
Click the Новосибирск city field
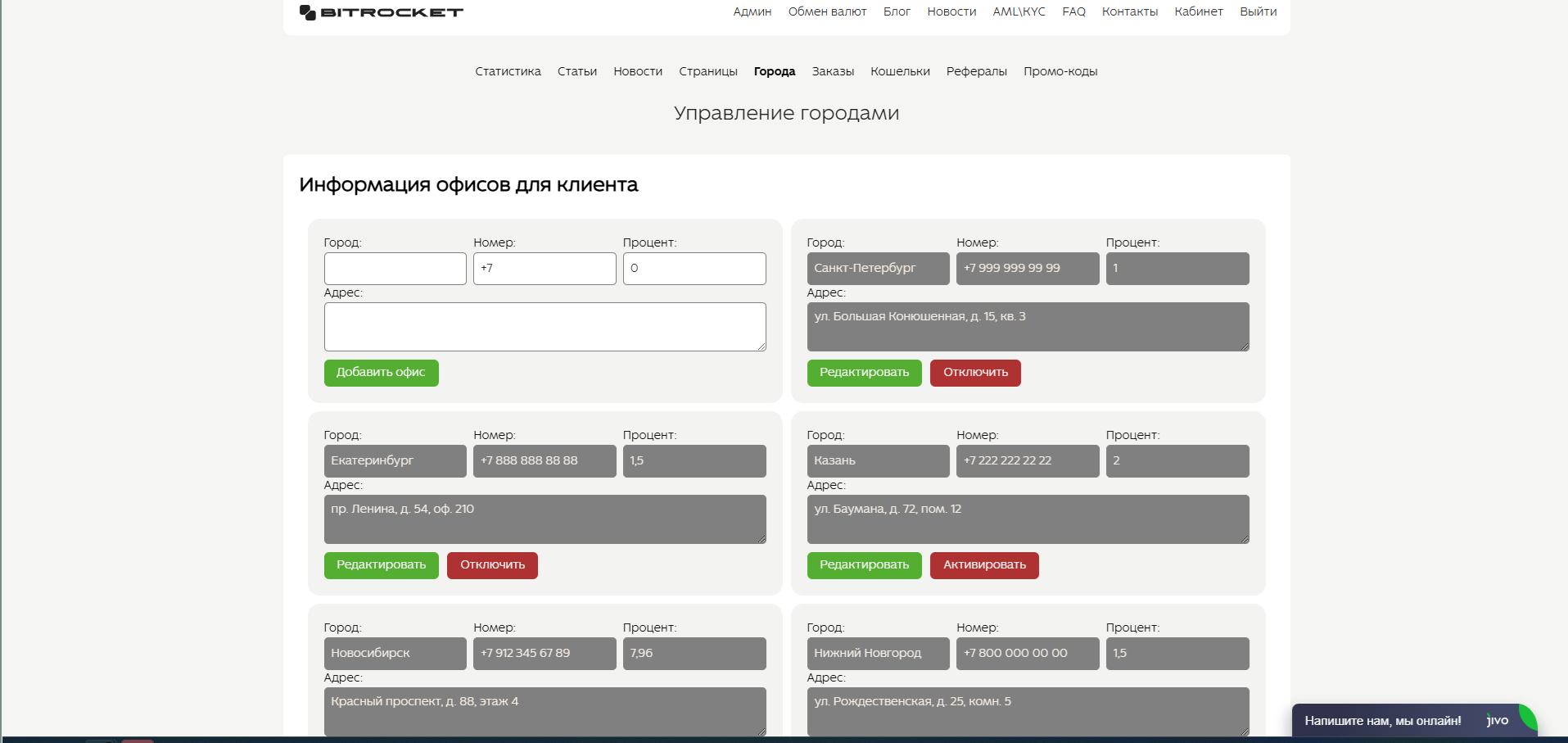pos(395,654)
